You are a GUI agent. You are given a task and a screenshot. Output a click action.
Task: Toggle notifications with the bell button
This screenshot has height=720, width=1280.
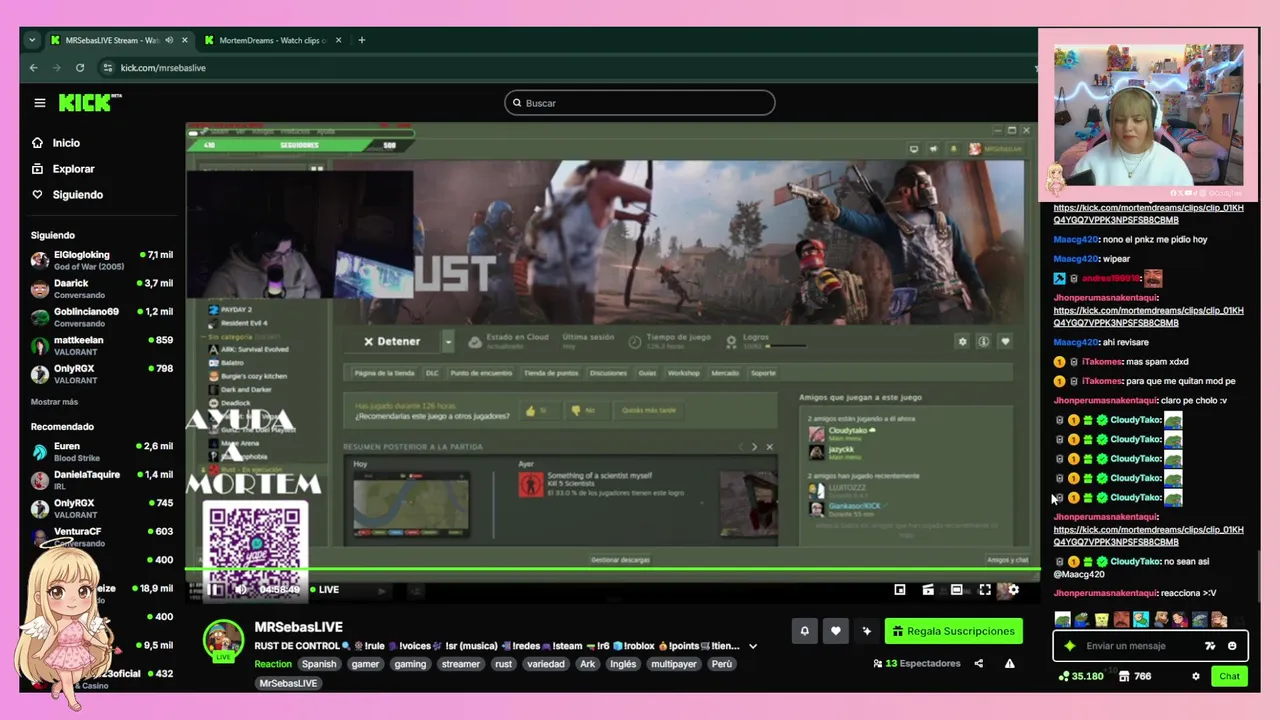804,631
